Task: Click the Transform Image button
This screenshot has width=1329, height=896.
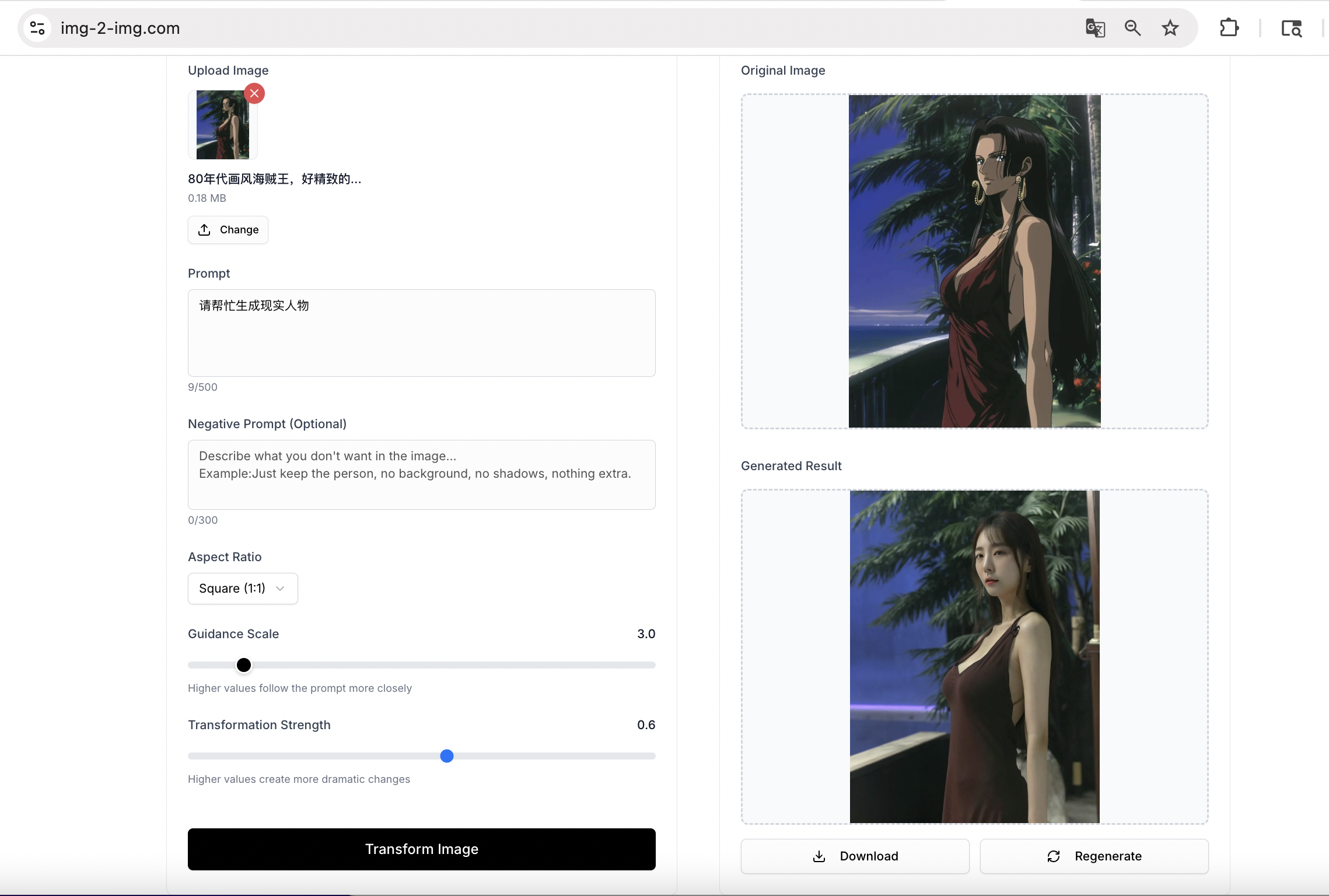Action: click(422, 849)
